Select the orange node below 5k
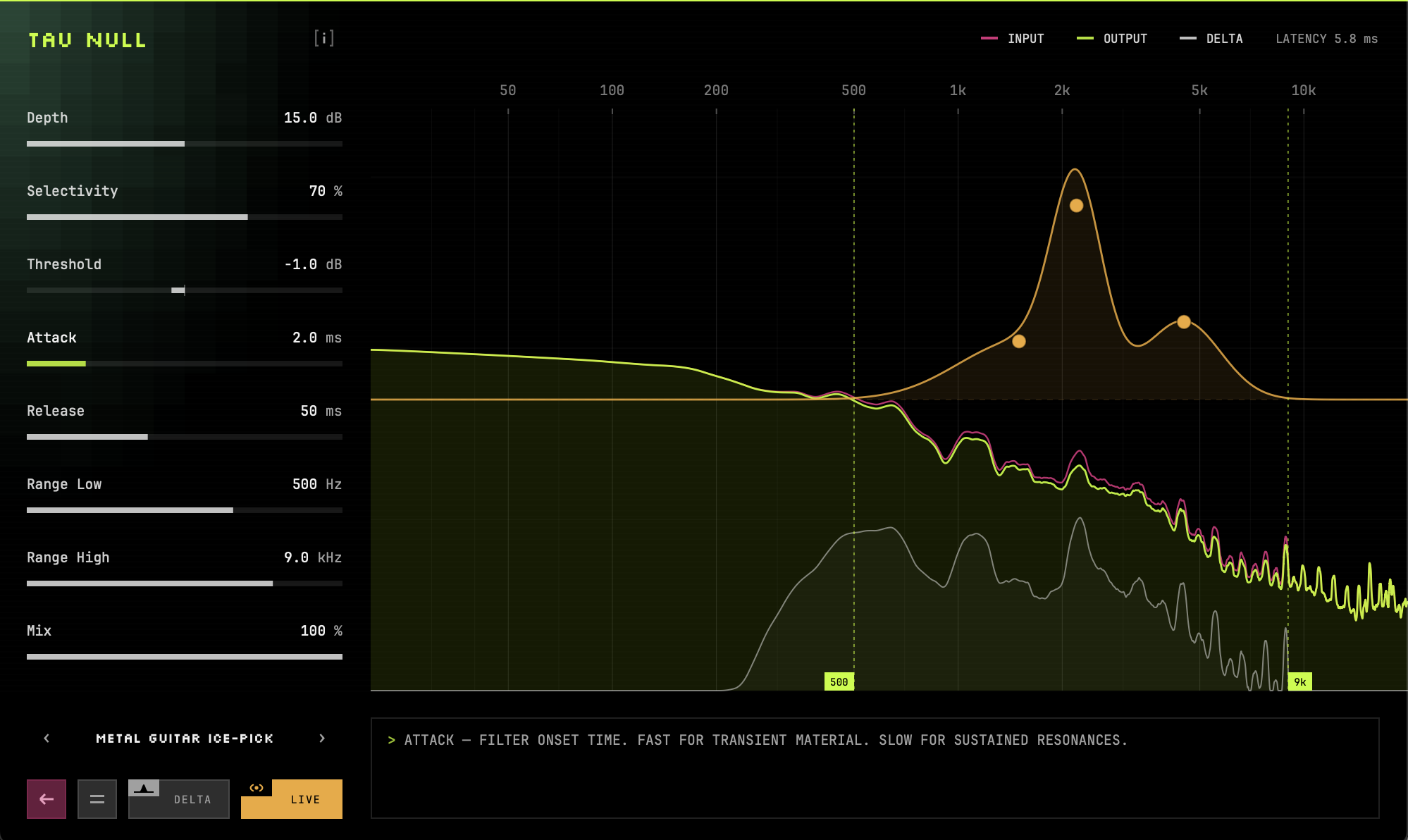The width and height of the screenshot is (1408, 840). point(1184,322)
